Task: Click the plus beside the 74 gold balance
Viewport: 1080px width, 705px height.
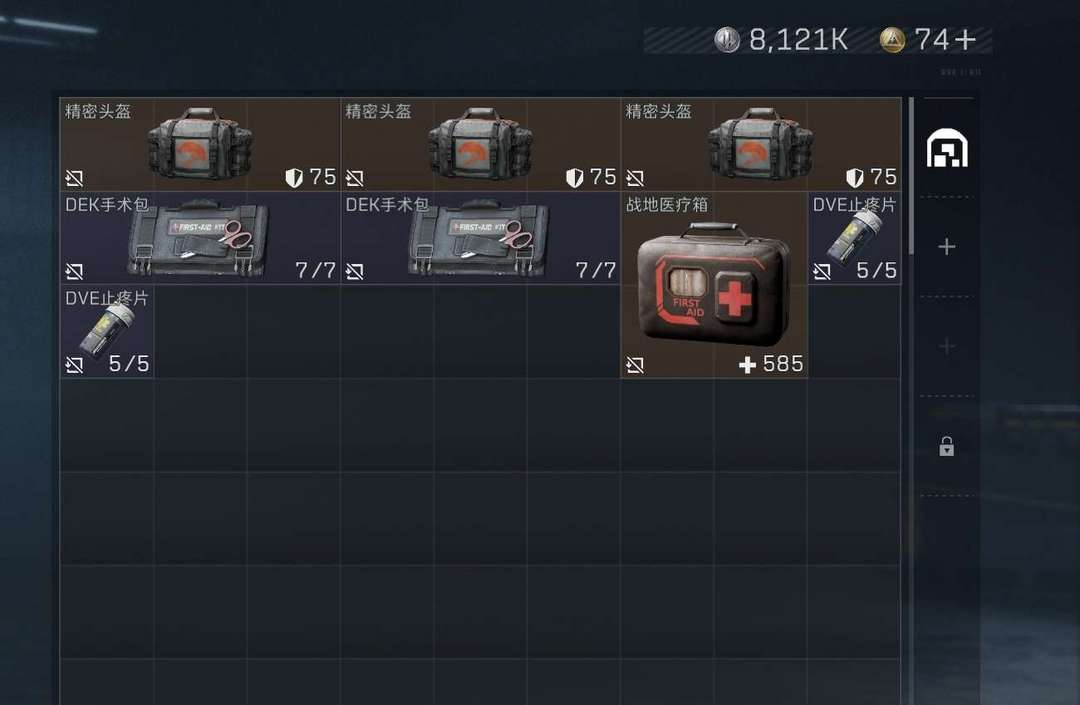Action: (965, 40)
